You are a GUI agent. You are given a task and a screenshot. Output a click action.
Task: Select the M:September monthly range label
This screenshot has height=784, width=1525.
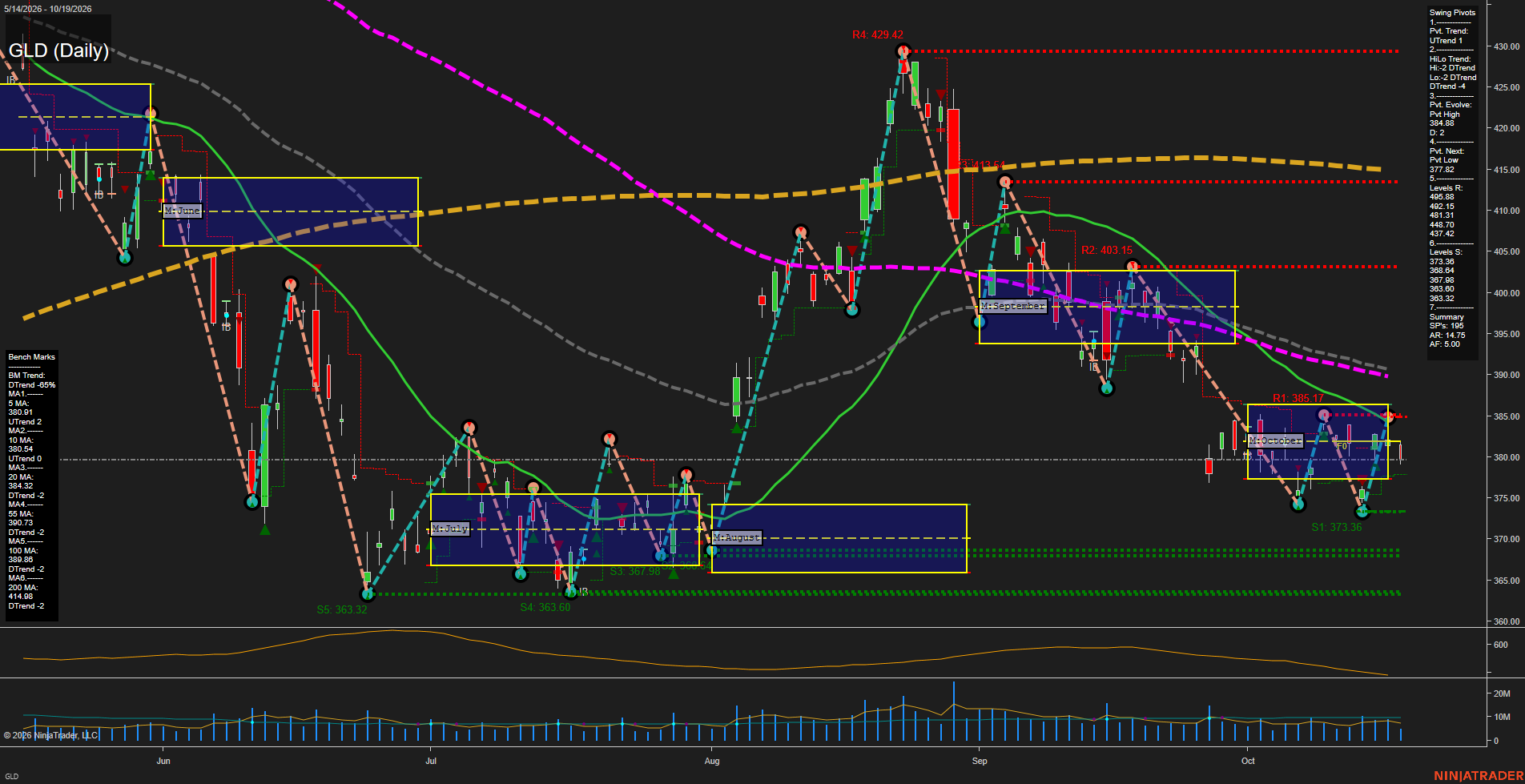click(1013, 306)
